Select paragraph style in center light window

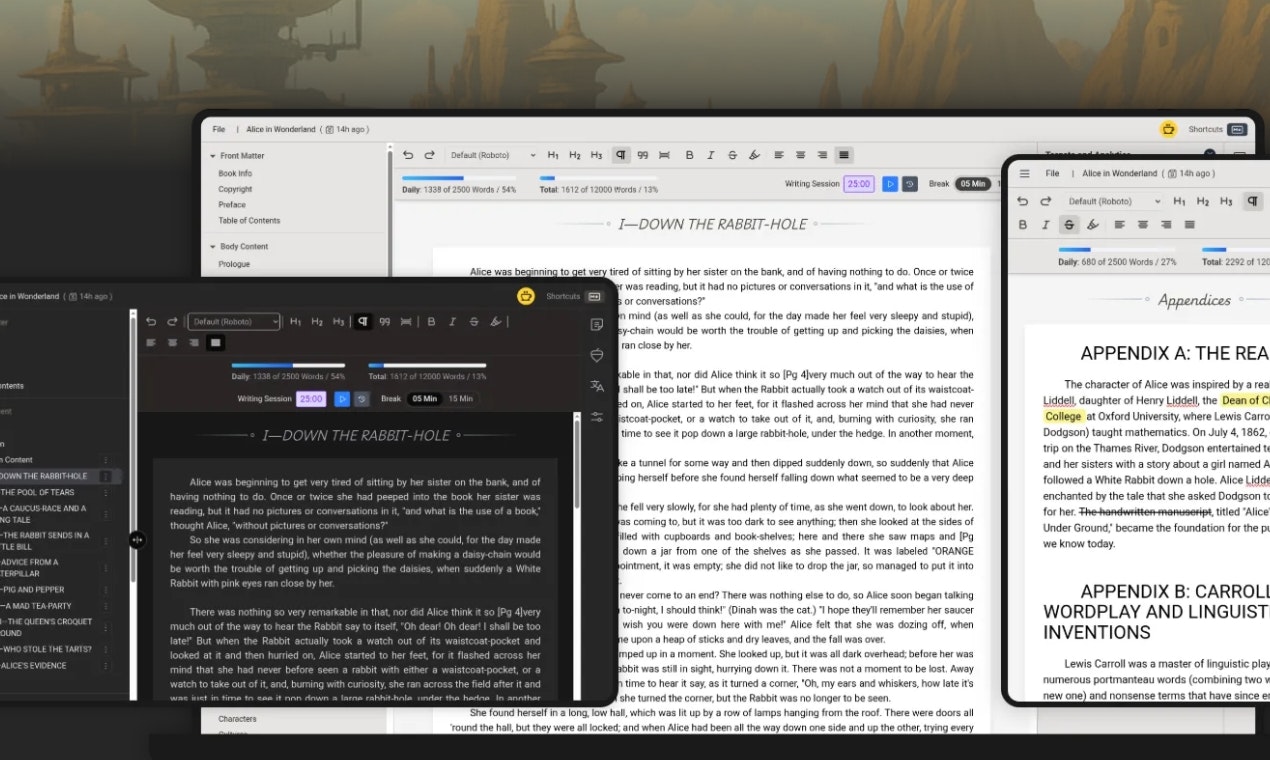[x=621, y=155]
